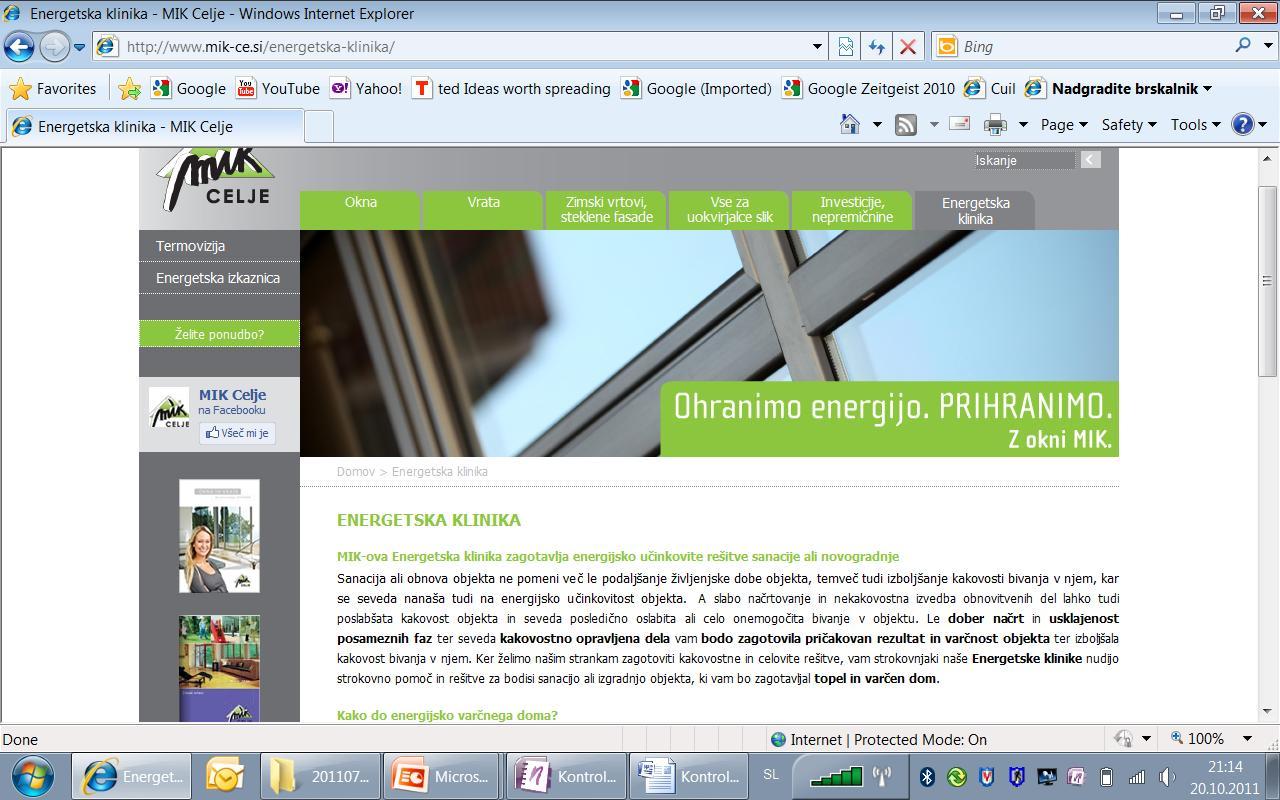Image resolution: width=1280 pixels, height=800 pixels.
Task: Click the search submit arrow next to Iskanje
Action: 1090,160
